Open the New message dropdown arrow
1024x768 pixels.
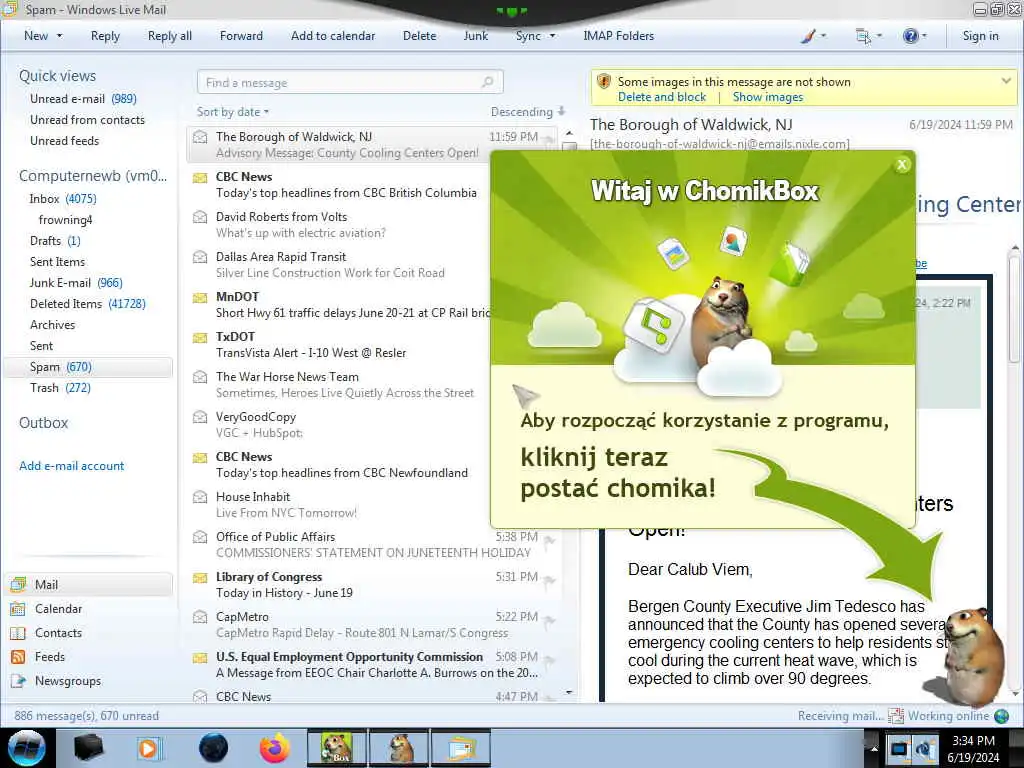tap(59, 36)
